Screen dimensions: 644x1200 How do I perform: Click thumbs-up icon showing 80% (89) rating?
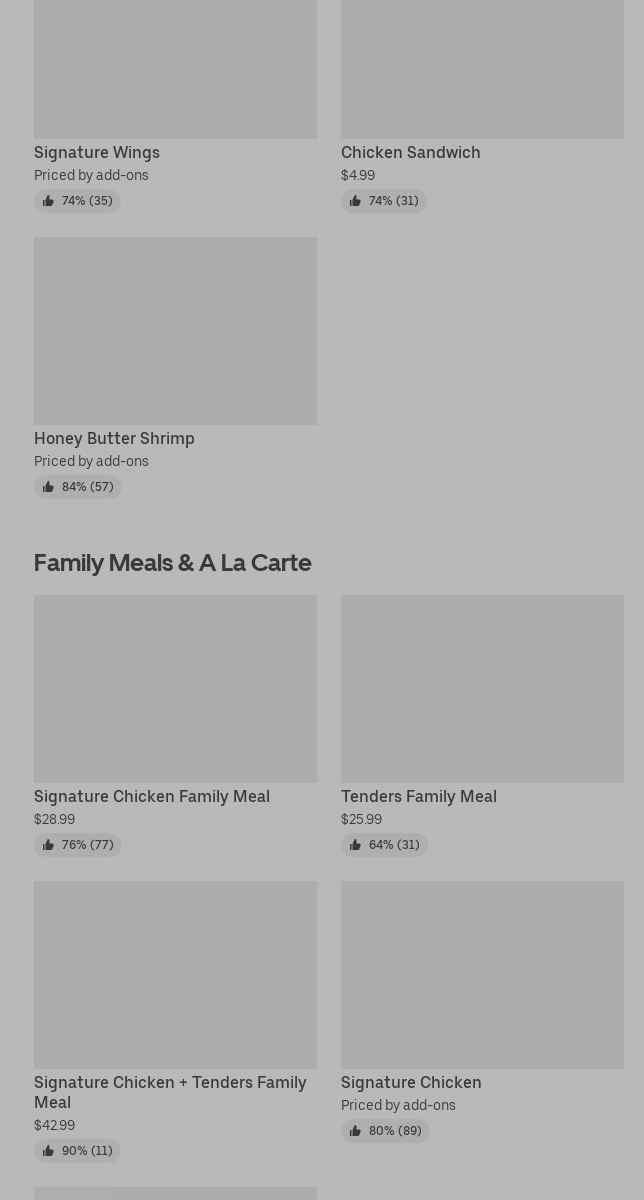pyautogui.click(x=355, y=1131)
